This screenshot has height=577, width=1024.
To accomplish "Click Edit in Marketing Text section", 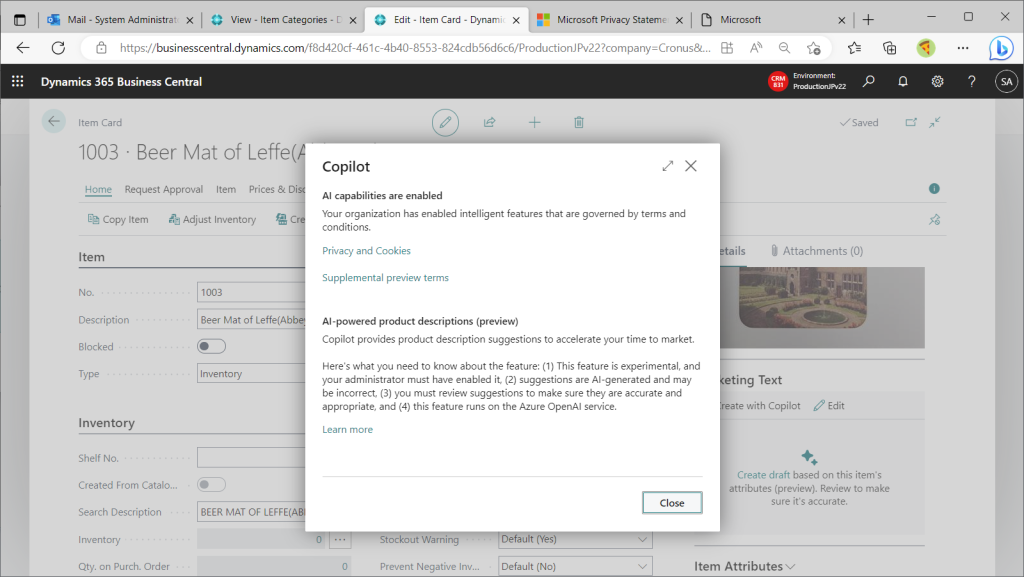I will [829, 405].
